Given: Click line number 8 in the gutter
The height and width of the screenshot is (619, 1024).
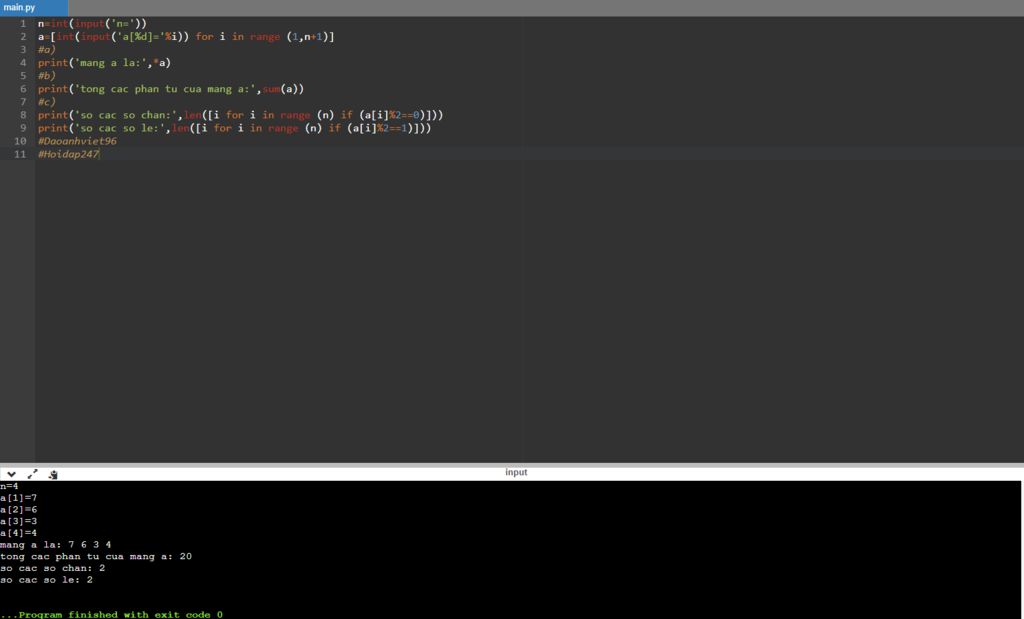Looking at the screenshot, I should tap(23, 115).
